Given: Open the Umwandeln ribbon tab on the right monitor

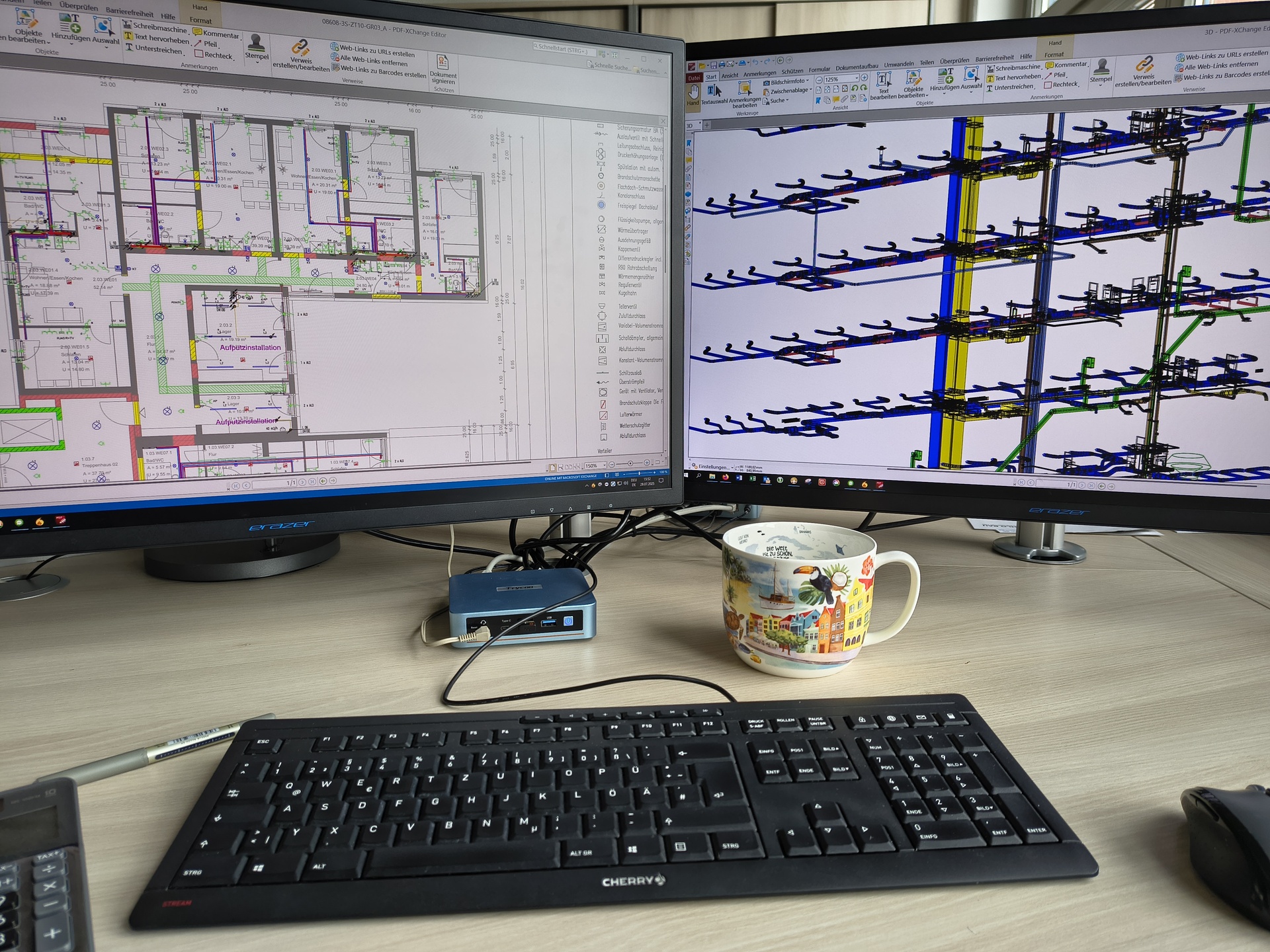Looking at the screenshot, I should point(899,65).
